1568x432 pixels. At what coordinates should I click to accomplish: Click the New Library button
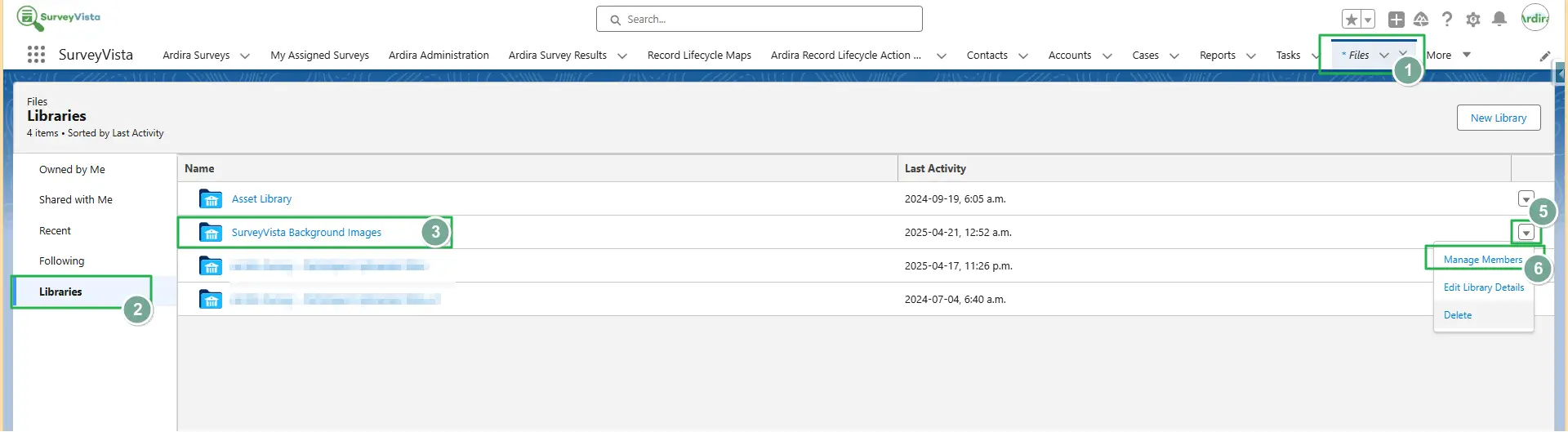click(1499, 118)
